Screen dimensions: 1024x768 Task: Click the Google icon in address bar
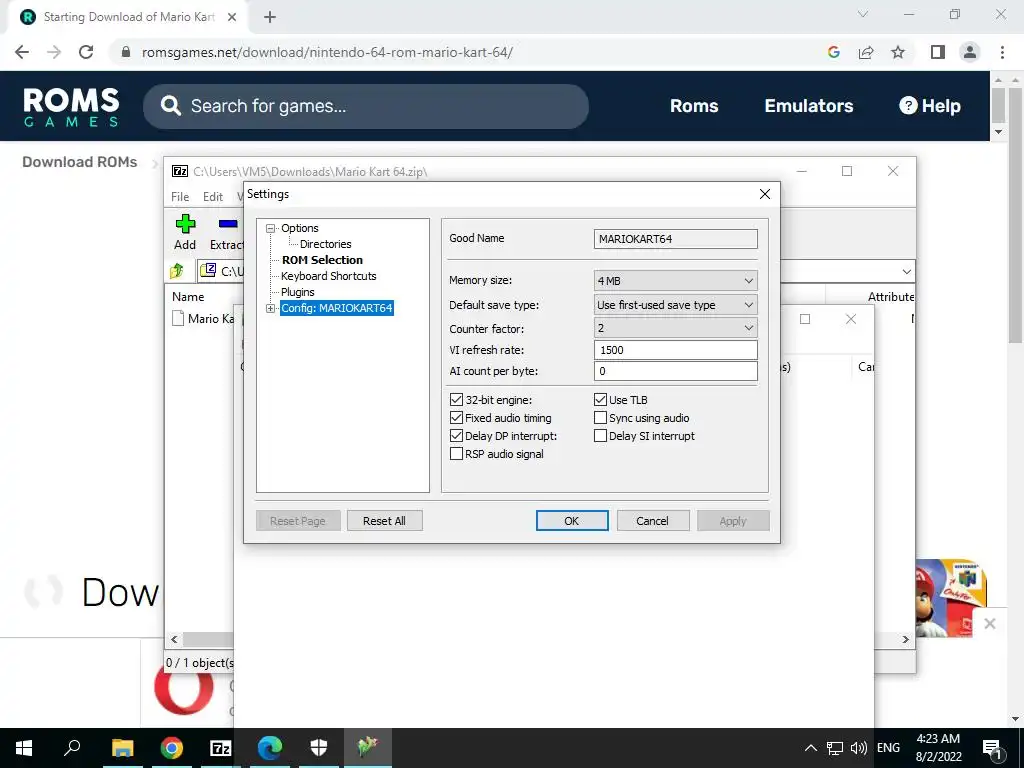tap(833, 52)
